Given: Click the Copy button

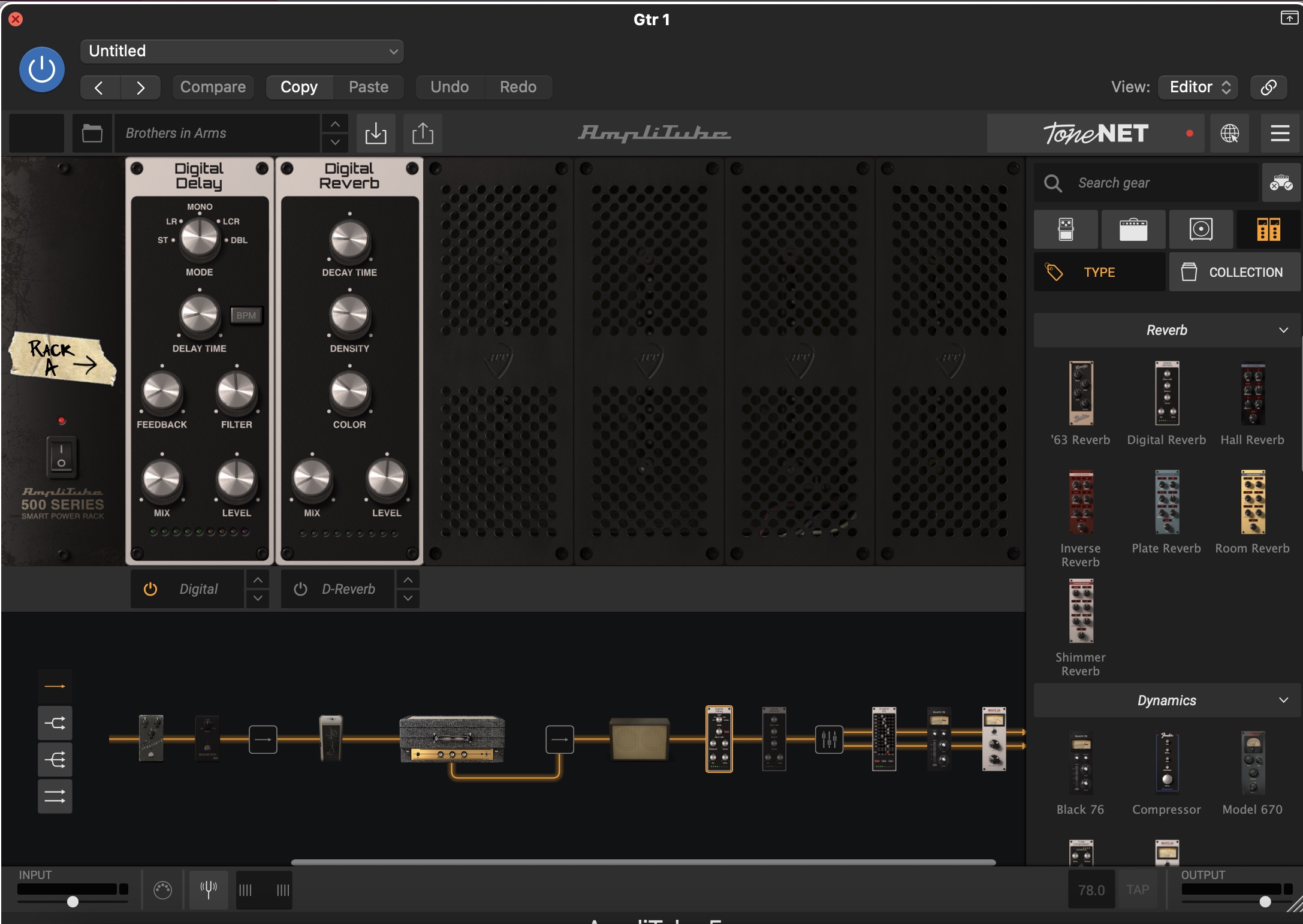Looking at the screenshot, I should [298, 87].
